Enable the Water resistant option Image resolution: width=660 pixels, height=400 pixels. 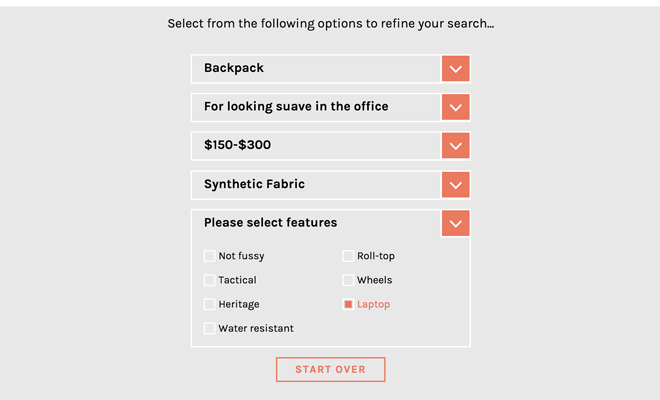pos(209,328)
